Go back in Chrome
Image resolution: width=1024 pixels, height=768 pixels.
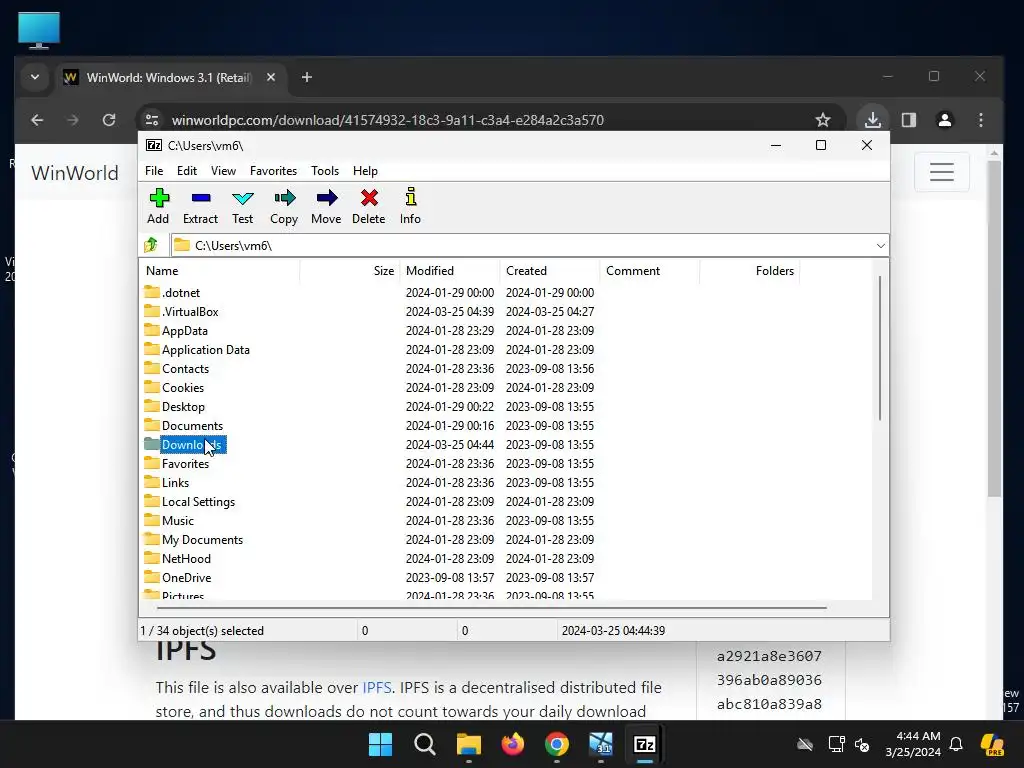click(x=37, y=120)
